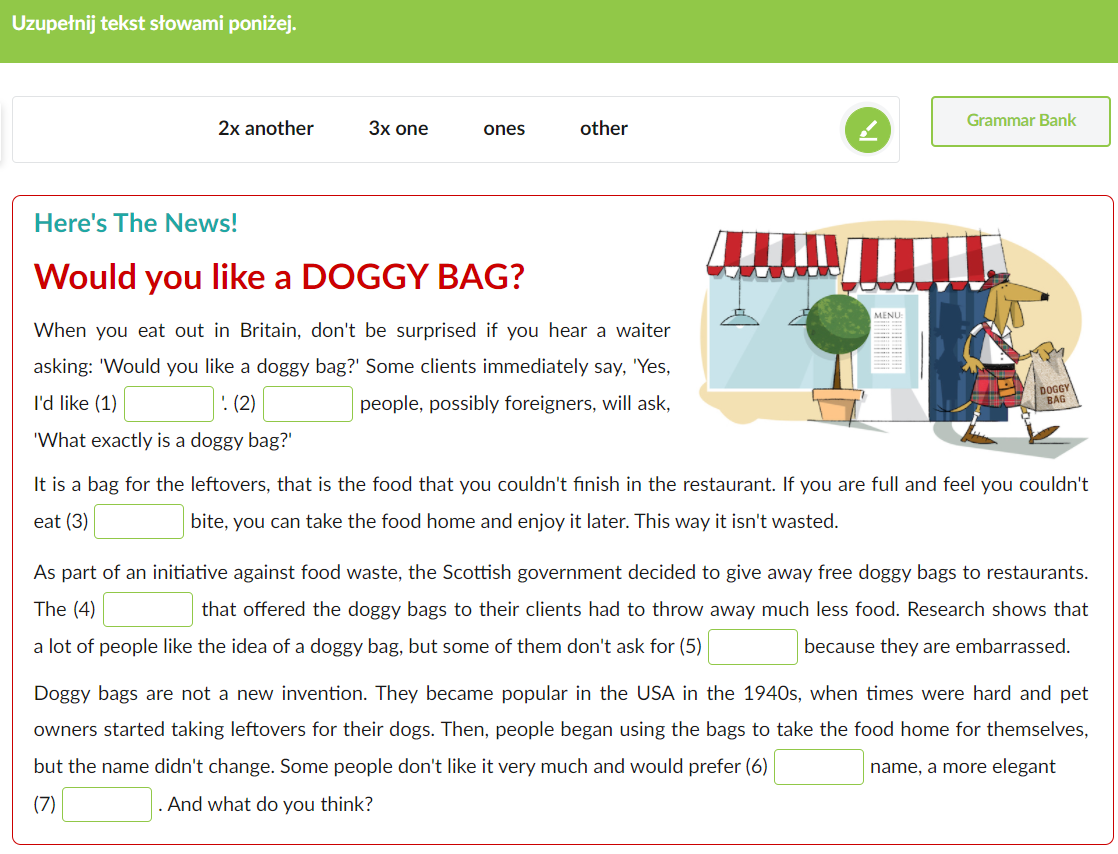Click gap 3 before 'bite, you can take'
Viewport: 1118px width, 854px height.
click(139, 522)
